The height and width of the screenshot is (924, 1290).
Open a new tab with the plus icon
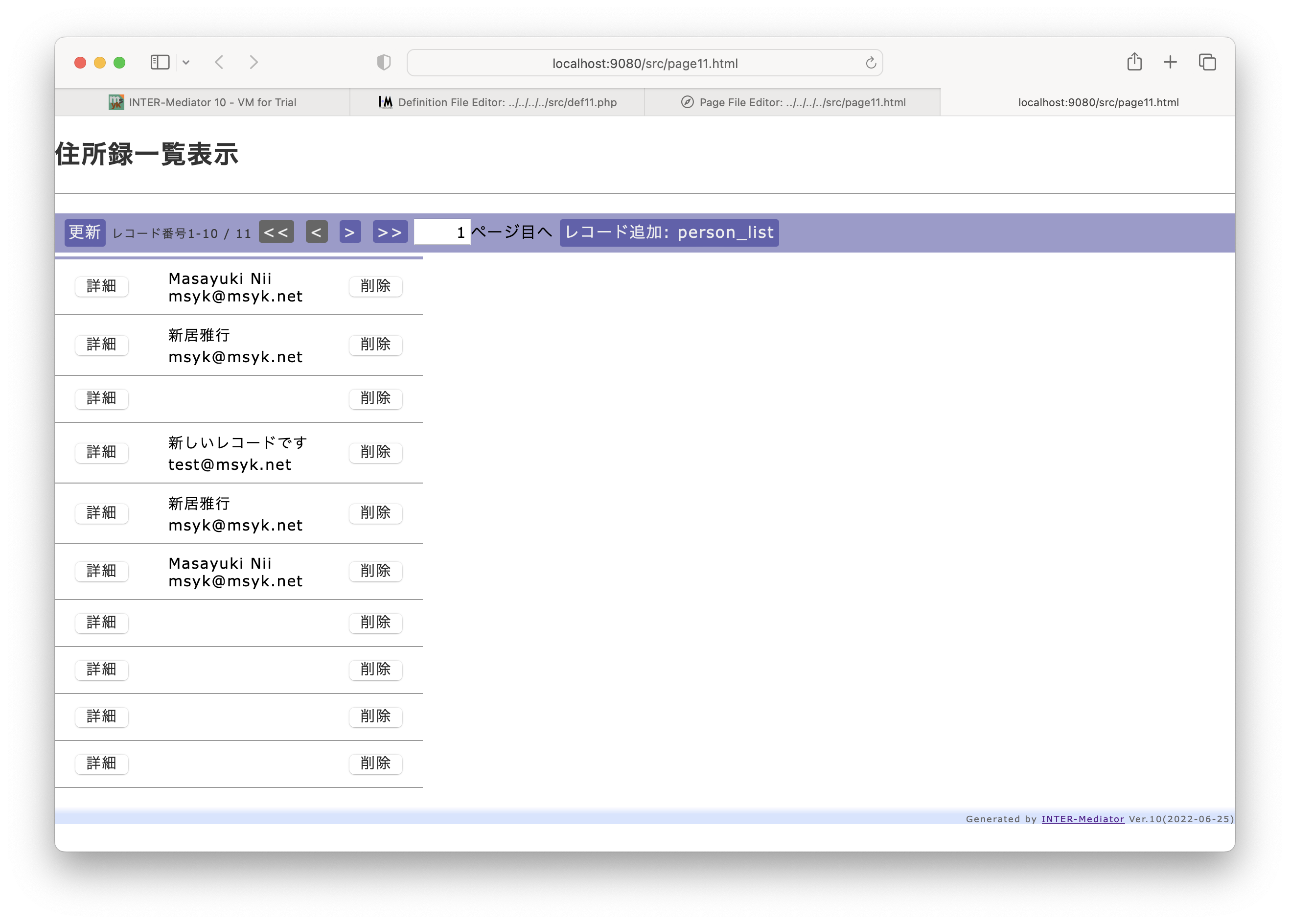[x=1170, y=62]
